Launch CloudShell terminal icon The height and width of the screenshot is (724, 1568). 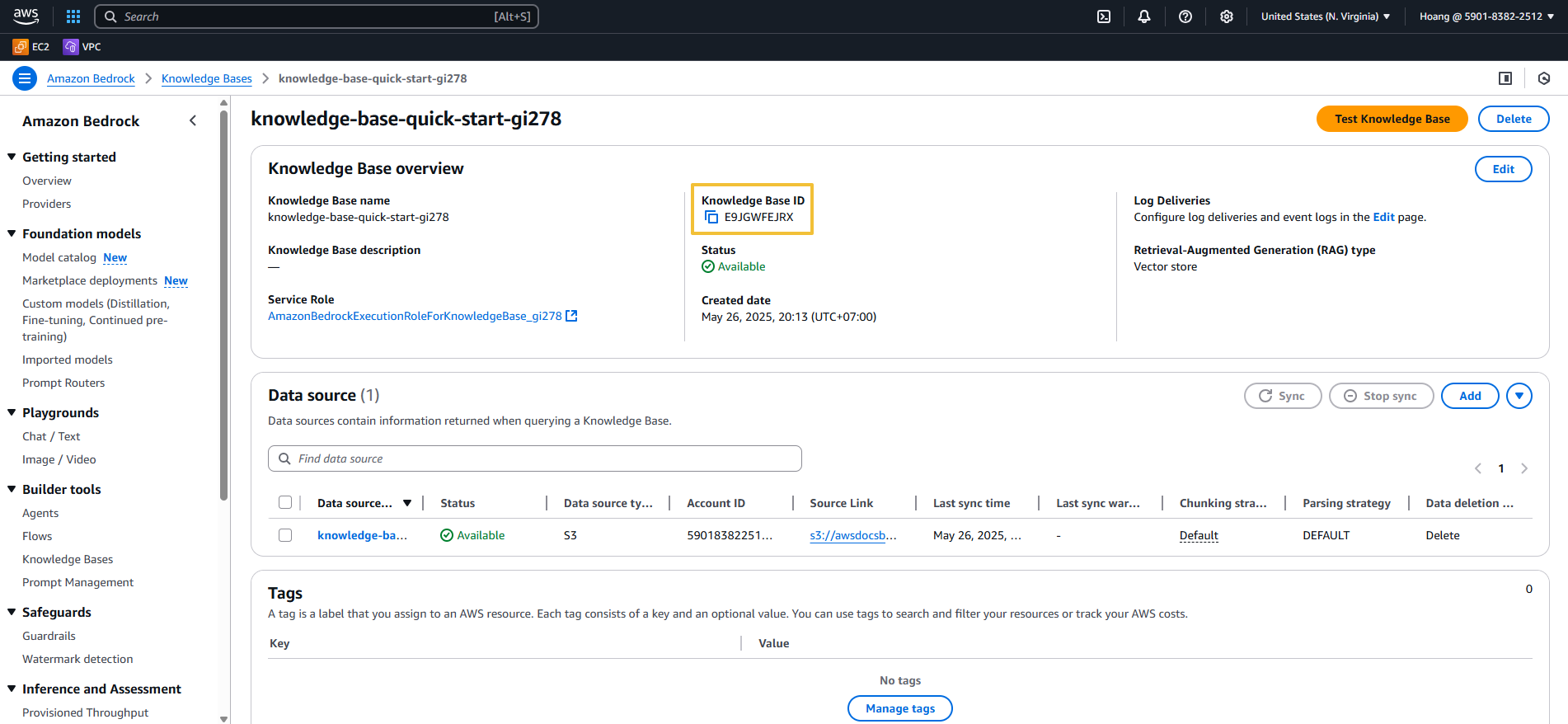coord(1104,16)
